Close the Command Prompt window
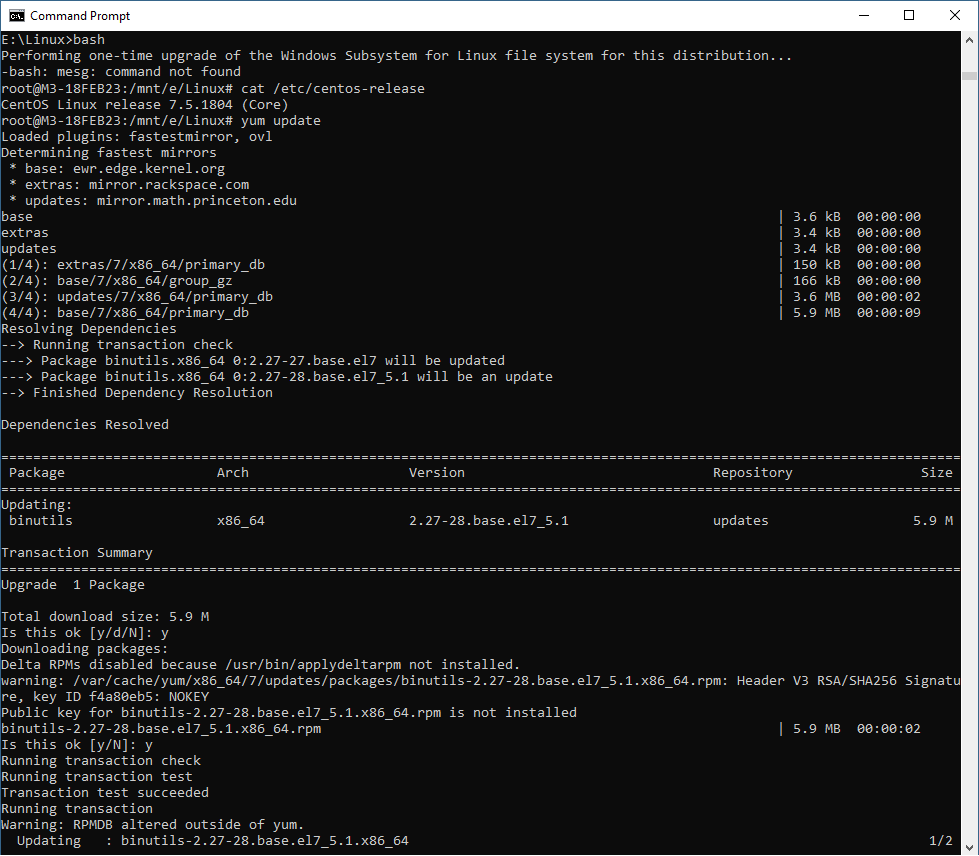Viewport: 979px width, 856px height. click(955, 16)
